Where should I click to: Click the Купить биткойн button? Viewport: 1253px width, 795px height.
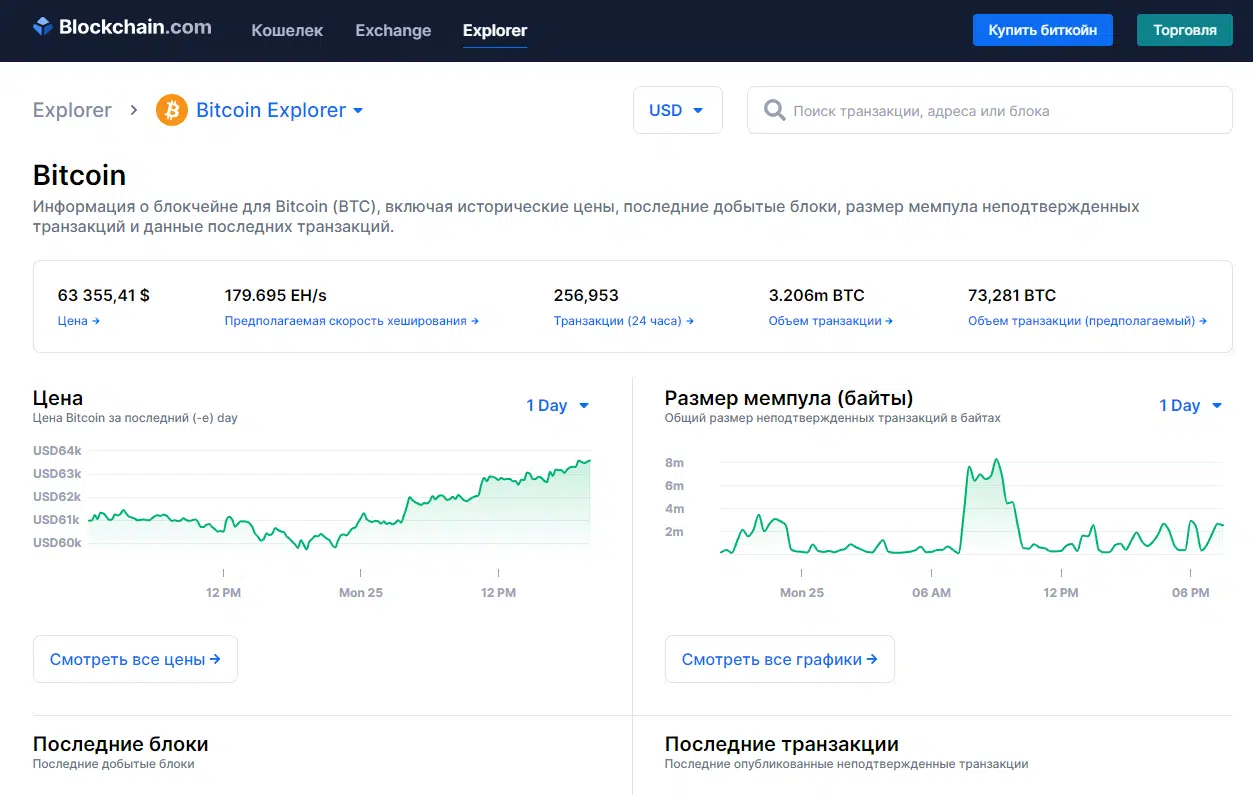(x=1042, y=30)
